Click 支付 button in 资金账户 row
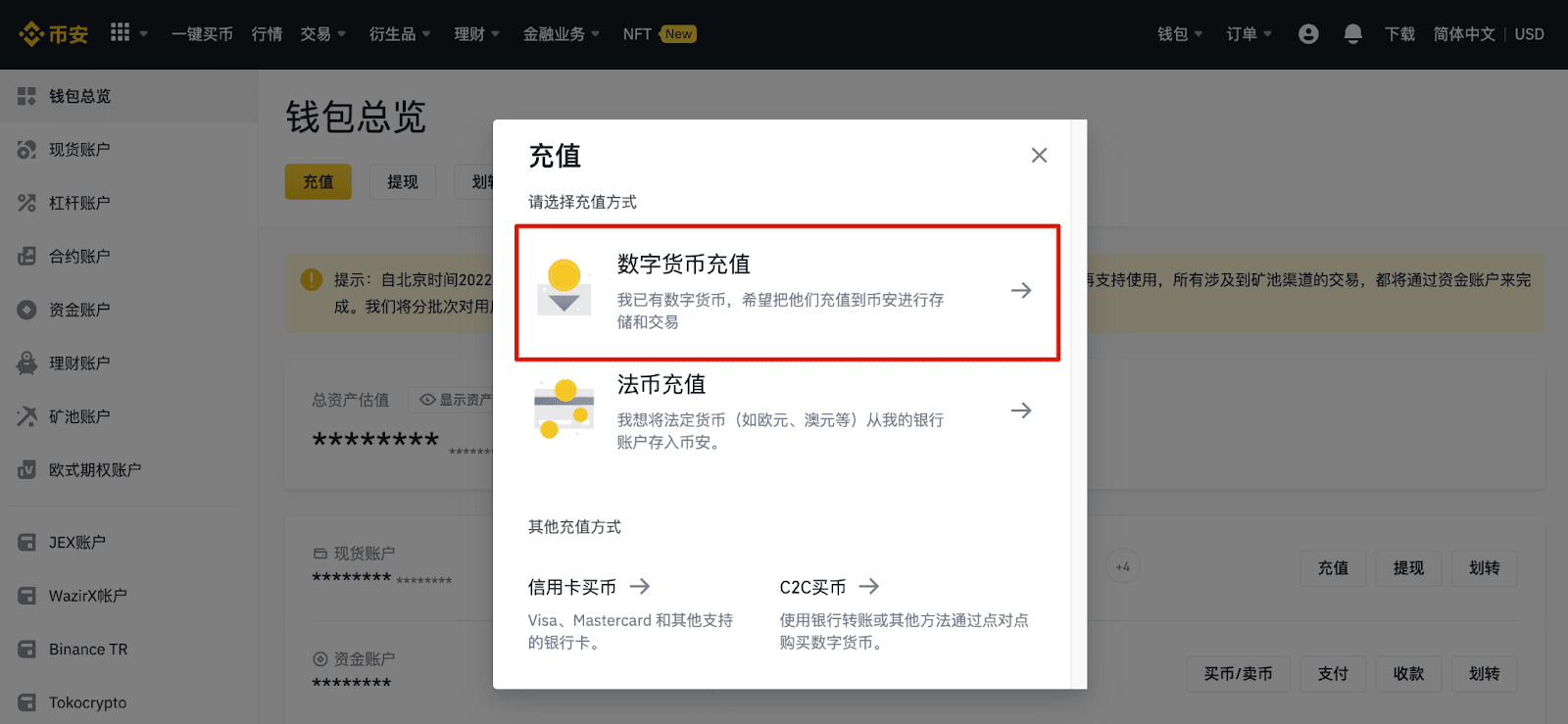 pos(1333,674)
